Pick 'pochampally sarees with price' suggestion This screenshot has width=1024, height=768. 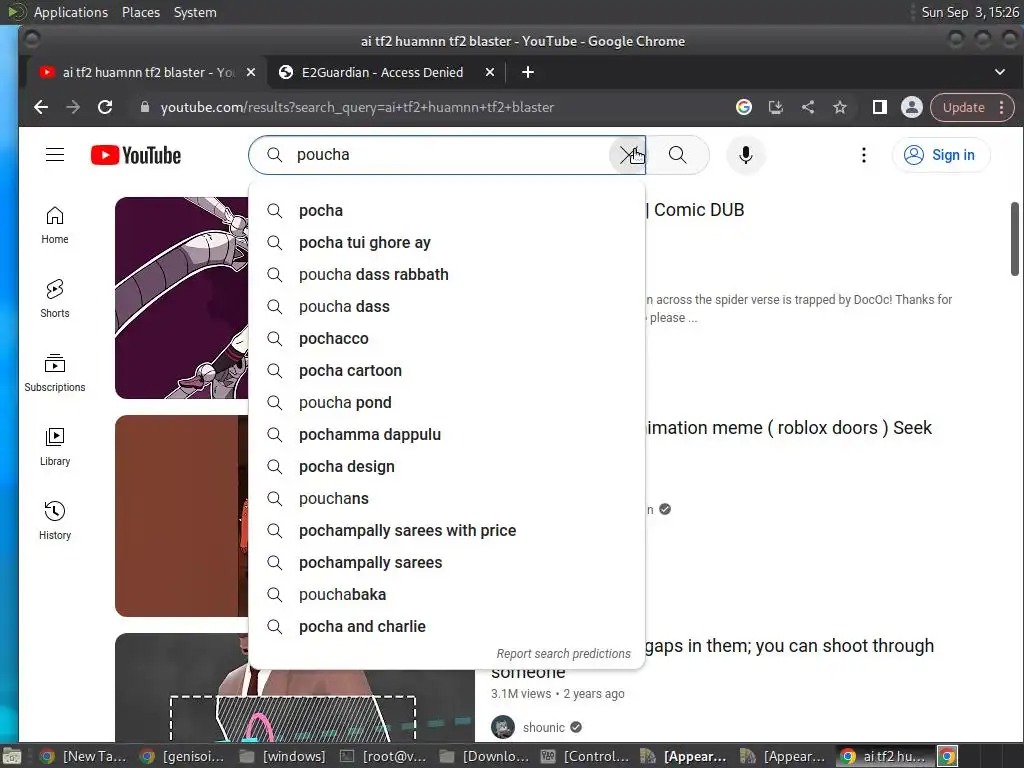point(447,530)
